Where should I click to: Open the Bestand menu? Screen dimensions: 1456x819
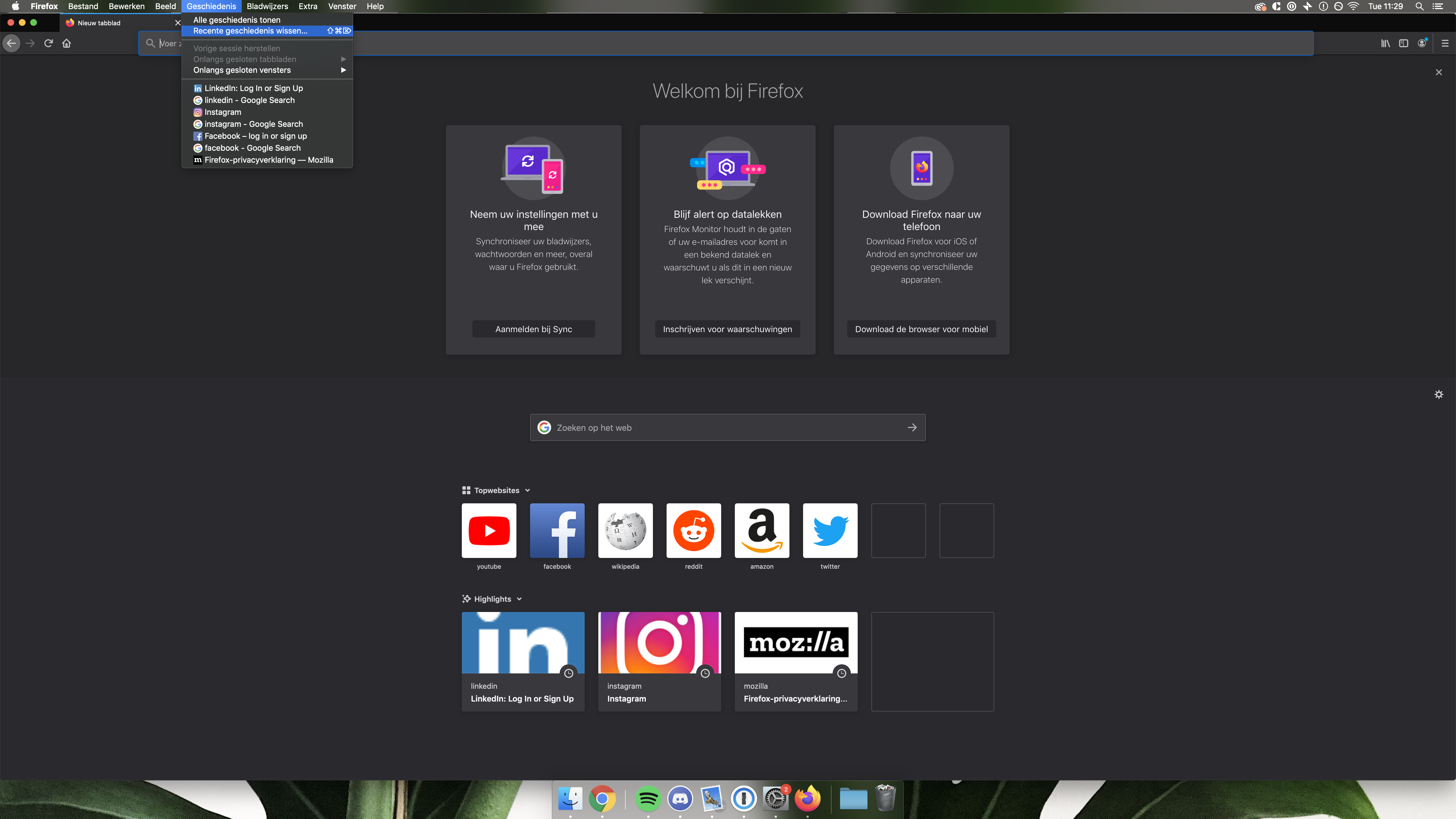pyautogui.click(x=83, y=6)
